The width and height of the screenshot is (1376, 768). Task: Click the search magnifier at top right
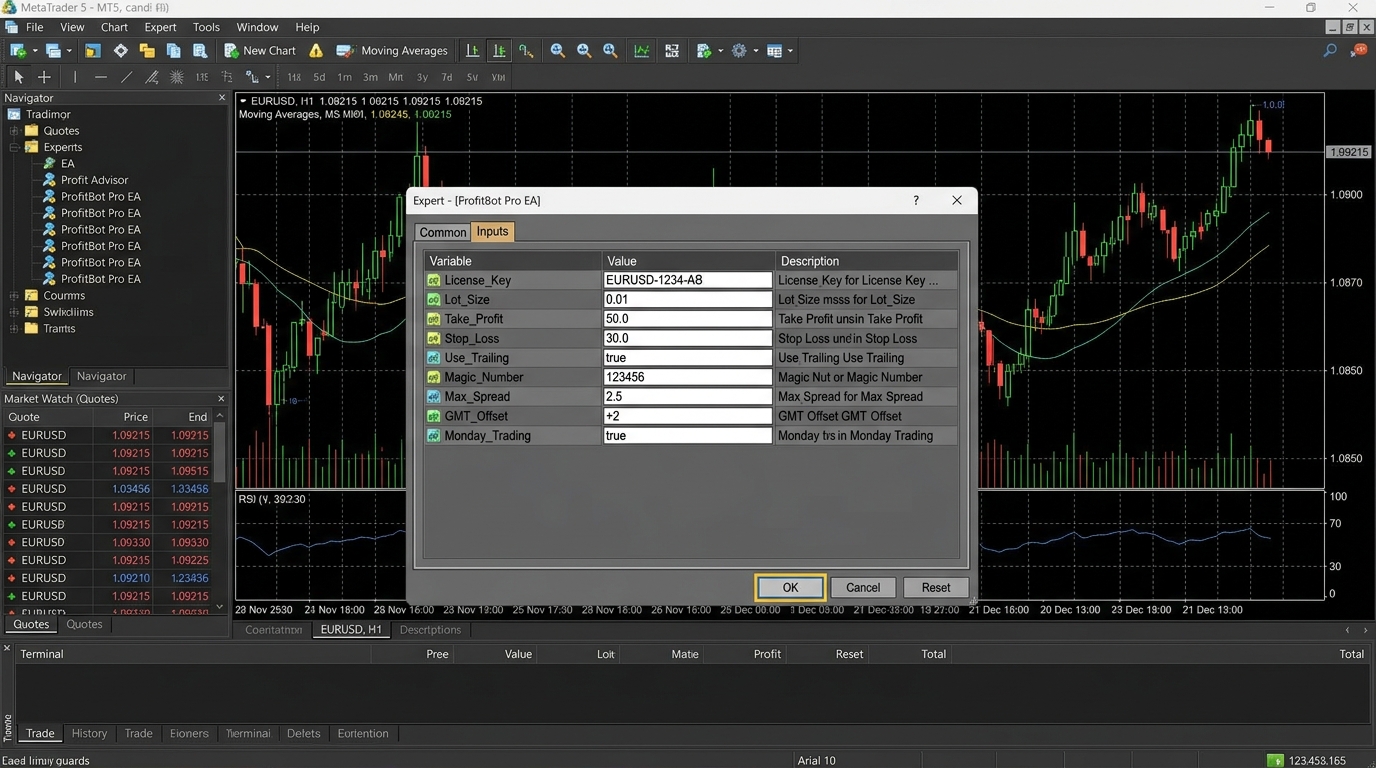pos(1330,50)
